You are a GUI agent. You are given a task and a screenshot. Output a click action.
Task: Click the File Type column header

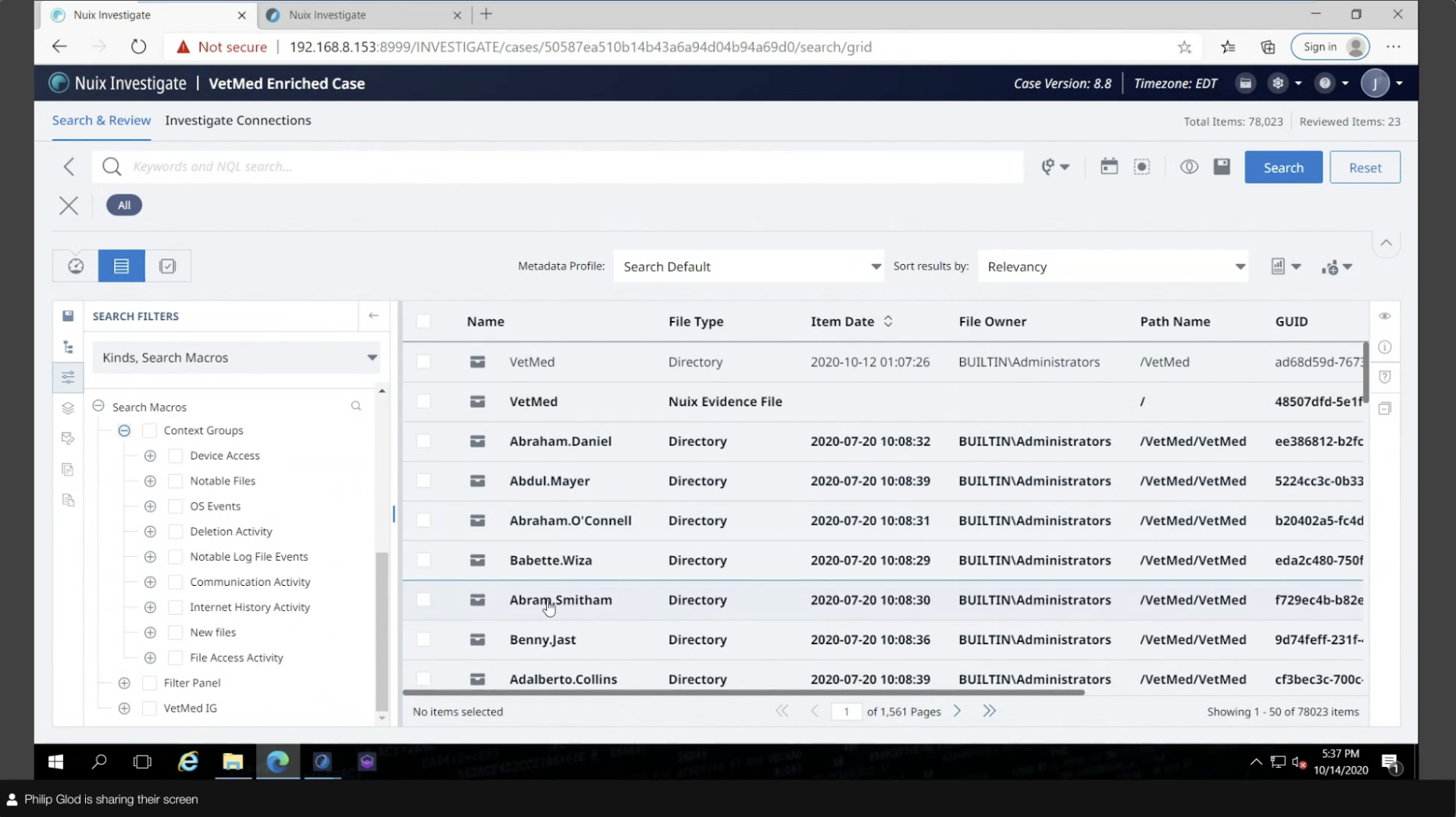tap(696, 321)
